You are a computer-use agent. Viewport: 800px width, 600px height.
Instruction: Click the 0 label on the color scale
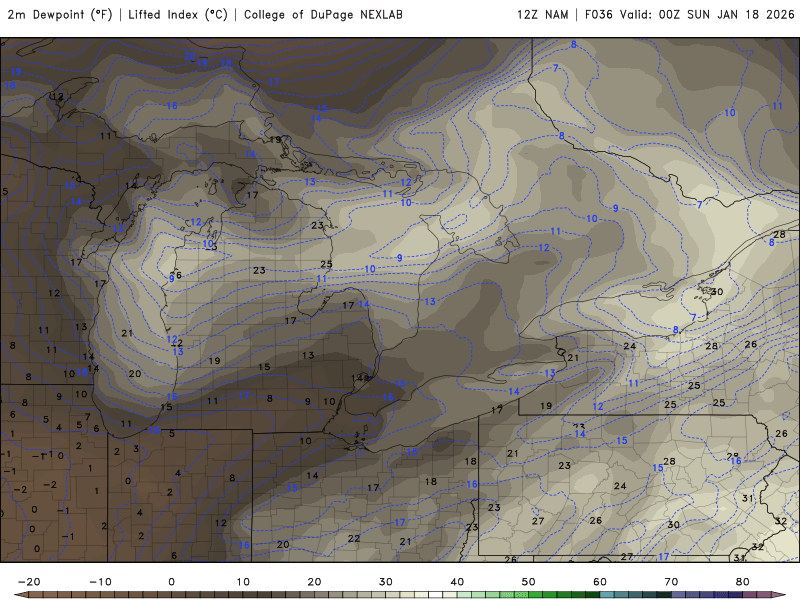(171, 582)
